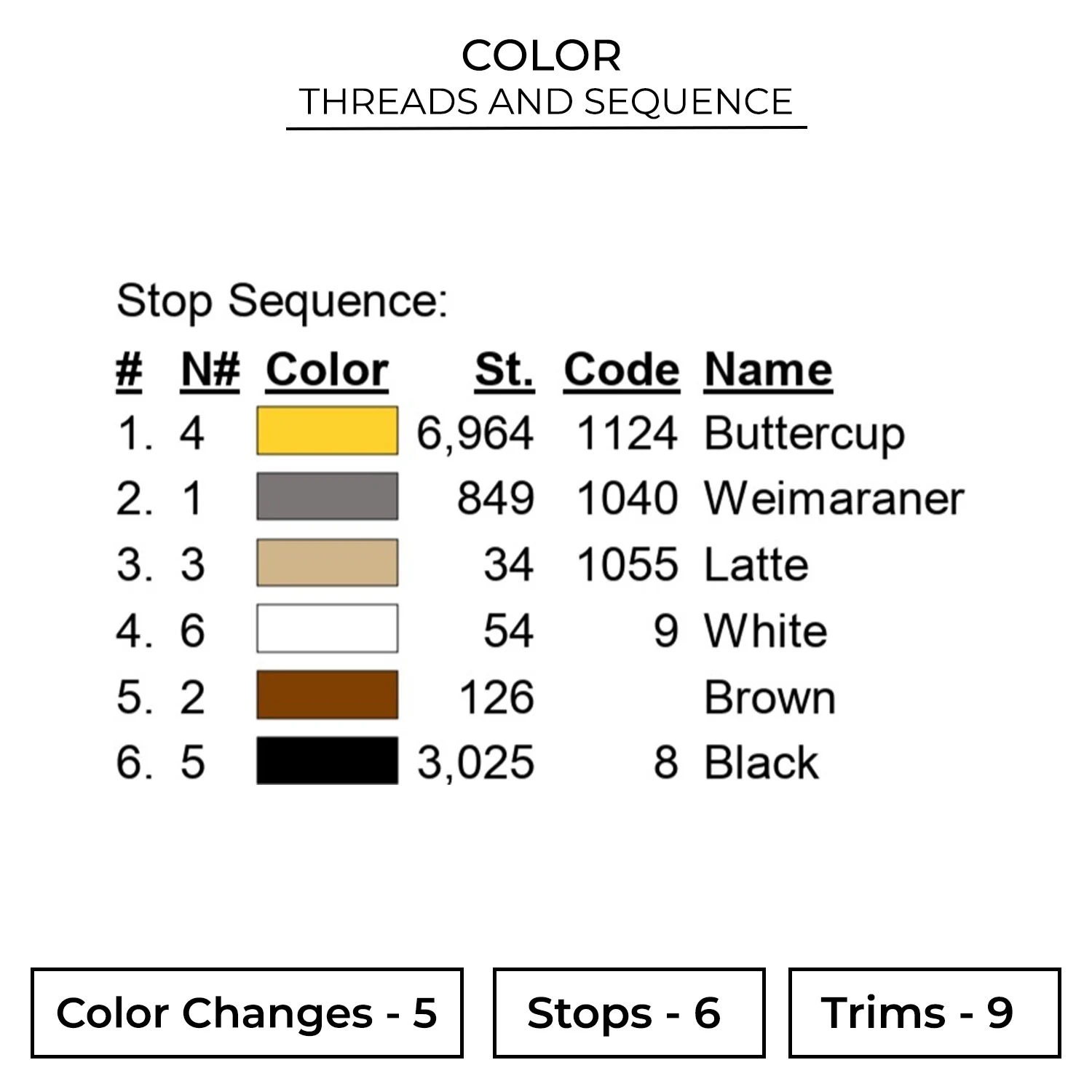Click the Name column header
The width and height of the screenshot is (1092, 1092).
click(x=768, y=370)
